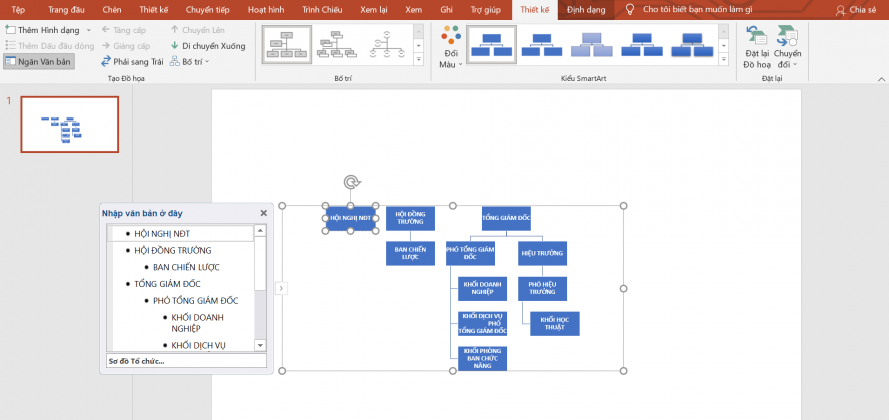
Task: Click the Thêm Hình dạng add-shape icon
Action: click(x=11, y=30)
